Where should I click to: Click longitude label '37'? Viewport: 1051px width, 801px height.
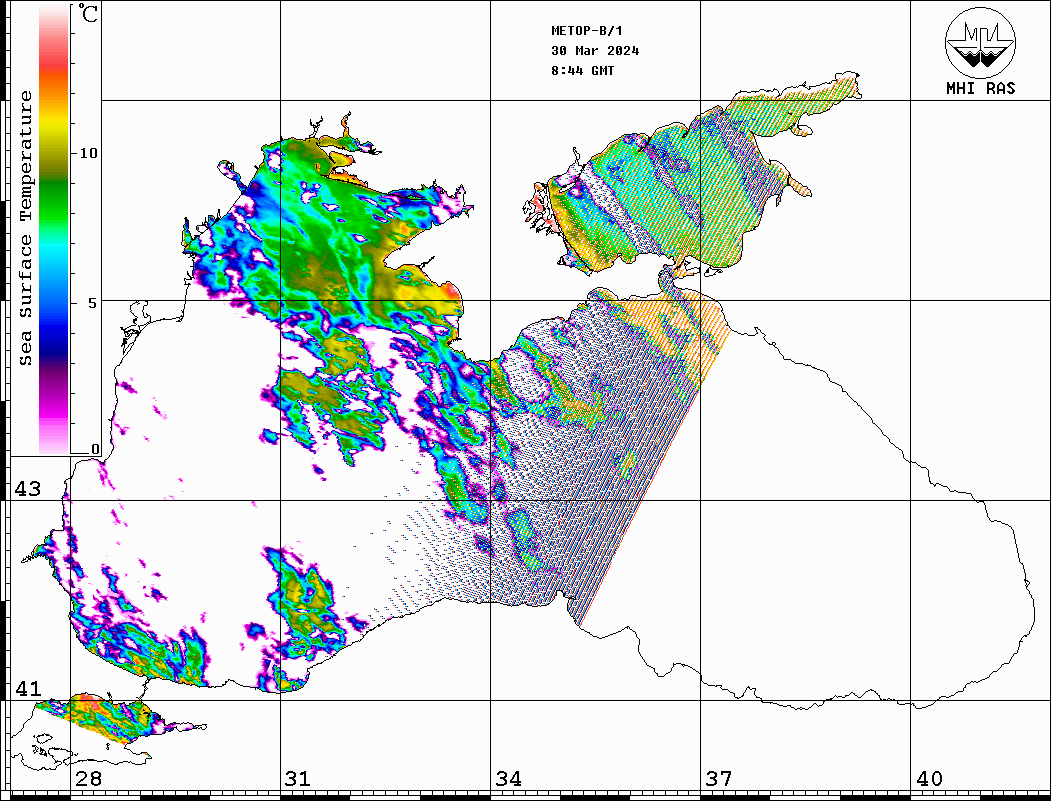[x=719, y=778]
